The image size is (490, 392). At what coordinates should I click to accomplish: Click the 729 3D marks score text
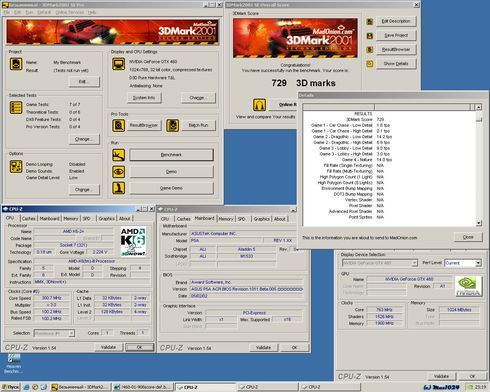point(303,83)
